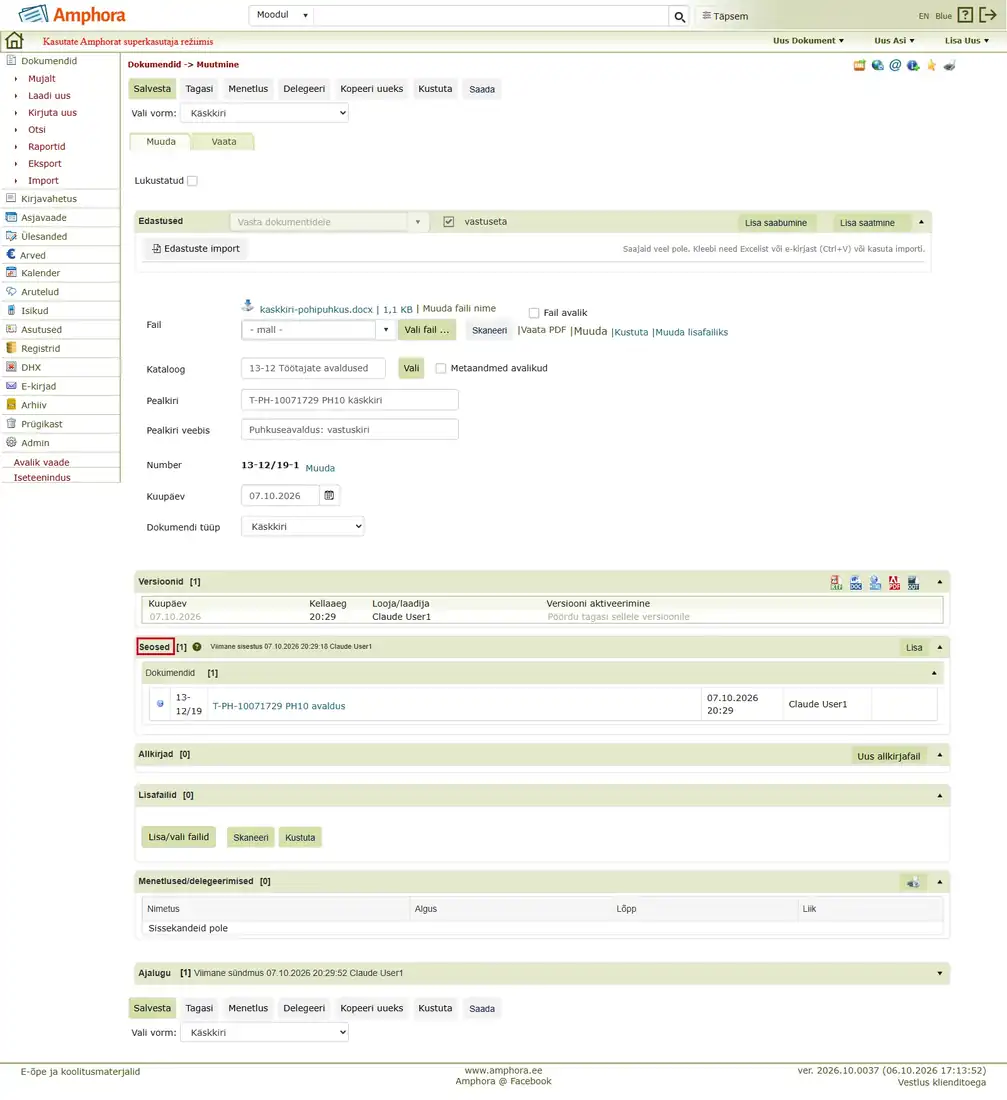Click the help icon beside Seosed
Viewport: 1007px width, 1100px height.
point(197,647)
